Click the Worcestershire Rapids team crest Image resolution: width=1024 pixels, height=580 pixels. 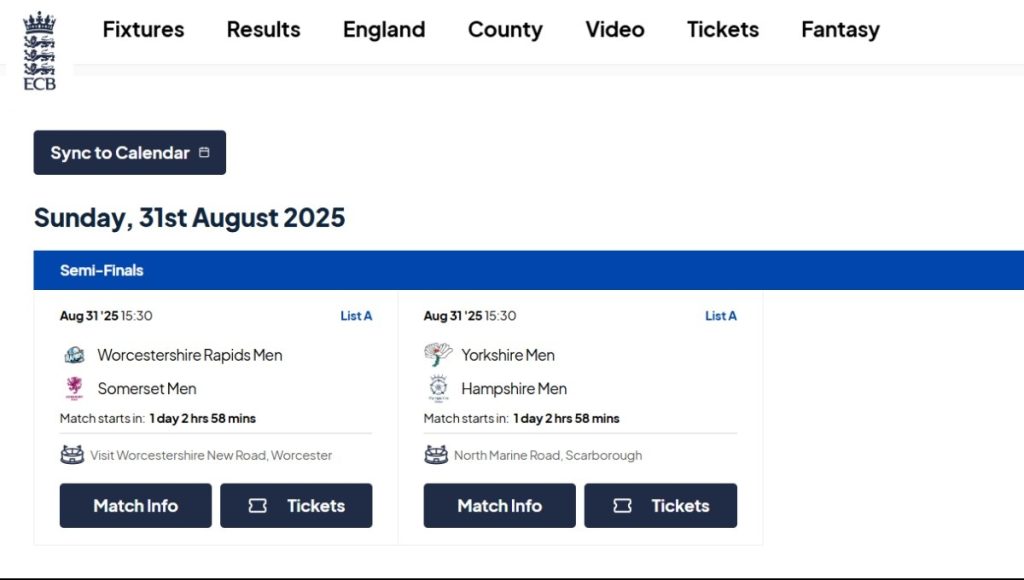tap(74, 355)
